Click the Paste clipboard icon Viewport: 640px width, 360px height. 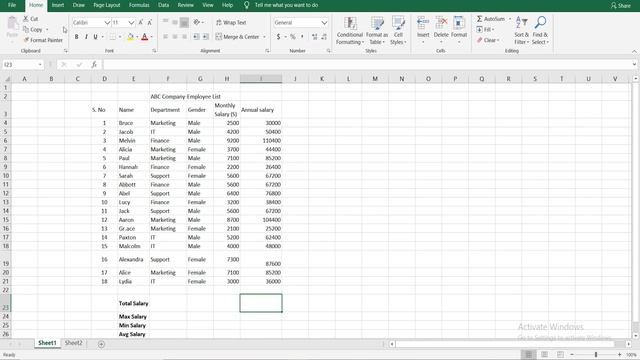point(12,24)
